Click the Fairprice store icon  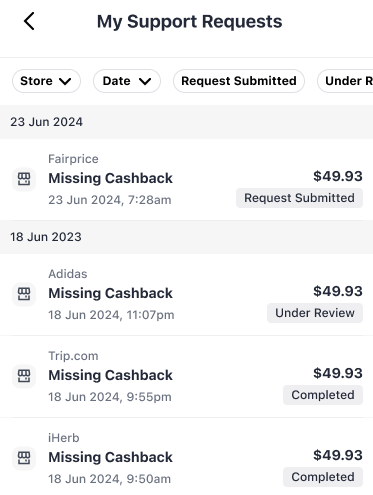click(x=24, y=179)
